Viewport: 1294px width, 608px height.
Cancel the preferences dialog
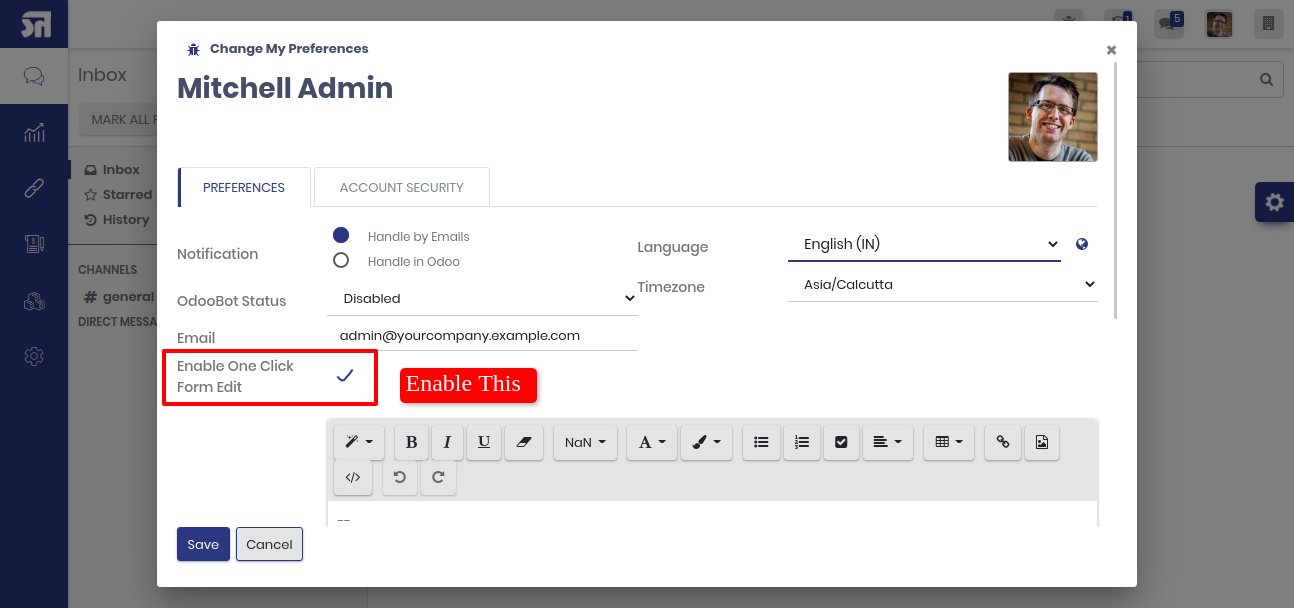[x=269, y=544]
